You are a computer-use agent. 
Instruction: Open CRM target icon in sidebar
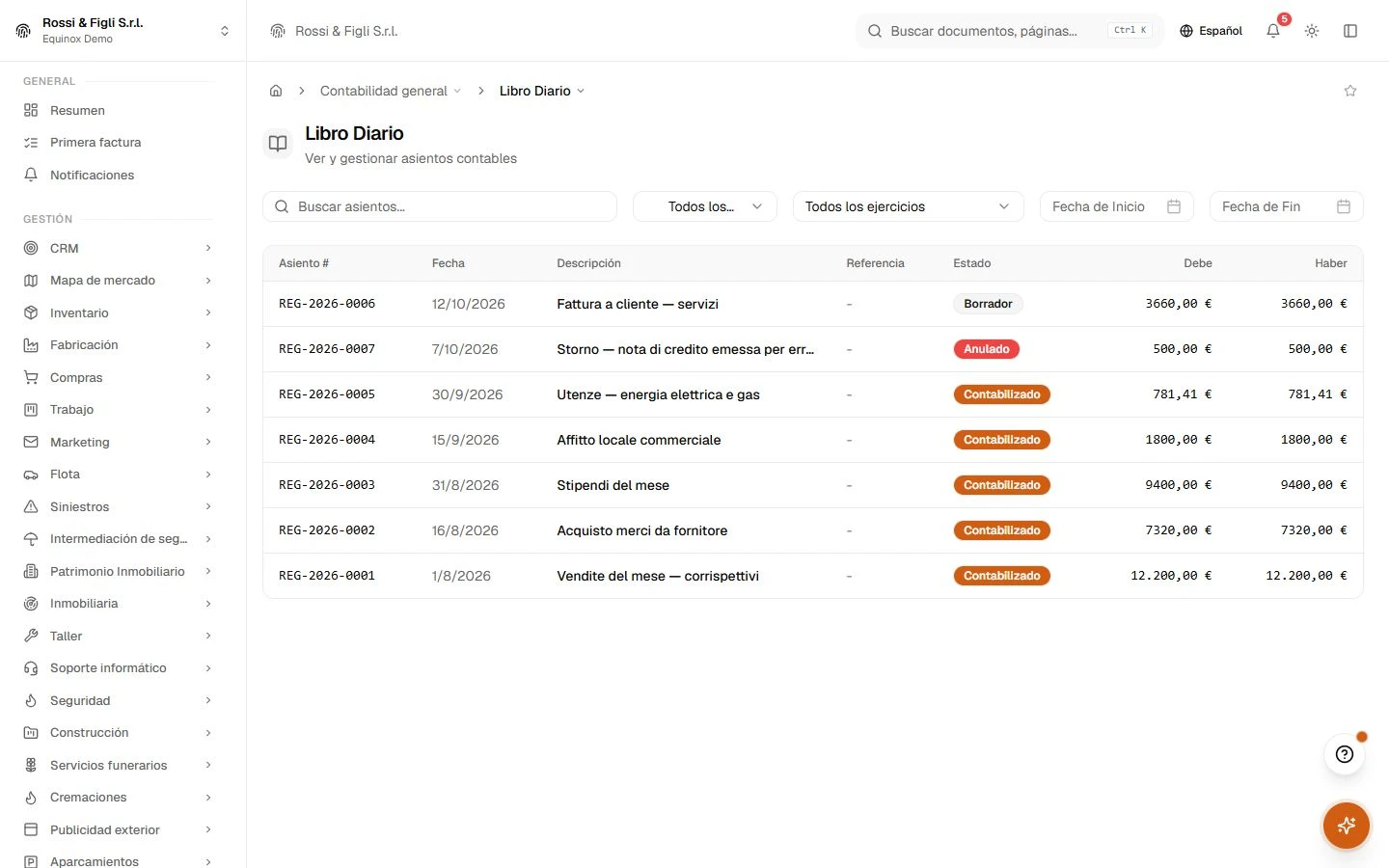click(x=31, y=248)
